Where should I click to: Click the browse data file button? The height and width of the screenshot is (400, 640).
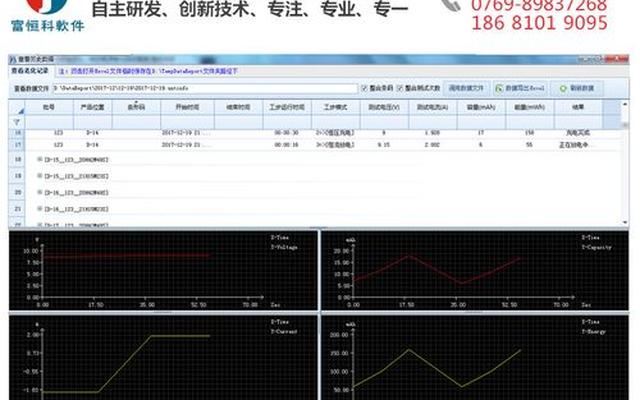click(x=466, y=88)
